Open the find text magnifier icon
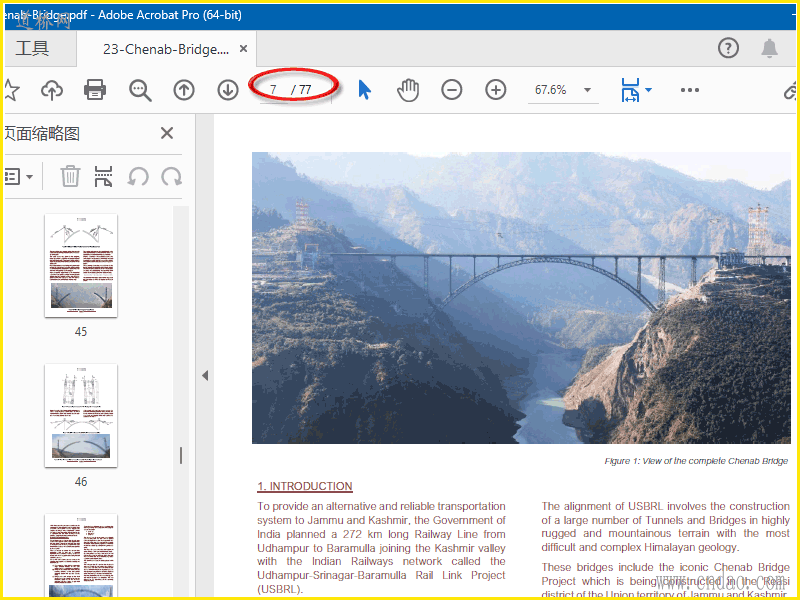 (x=140, y=90)
